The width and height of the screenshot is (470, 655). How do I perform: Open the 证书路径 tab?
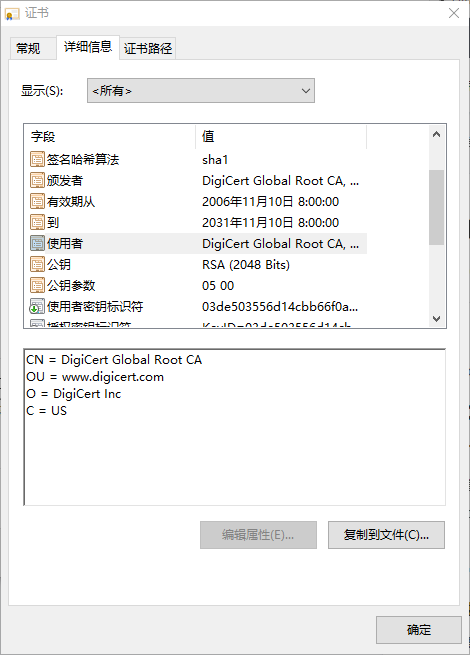click(148, 48)
